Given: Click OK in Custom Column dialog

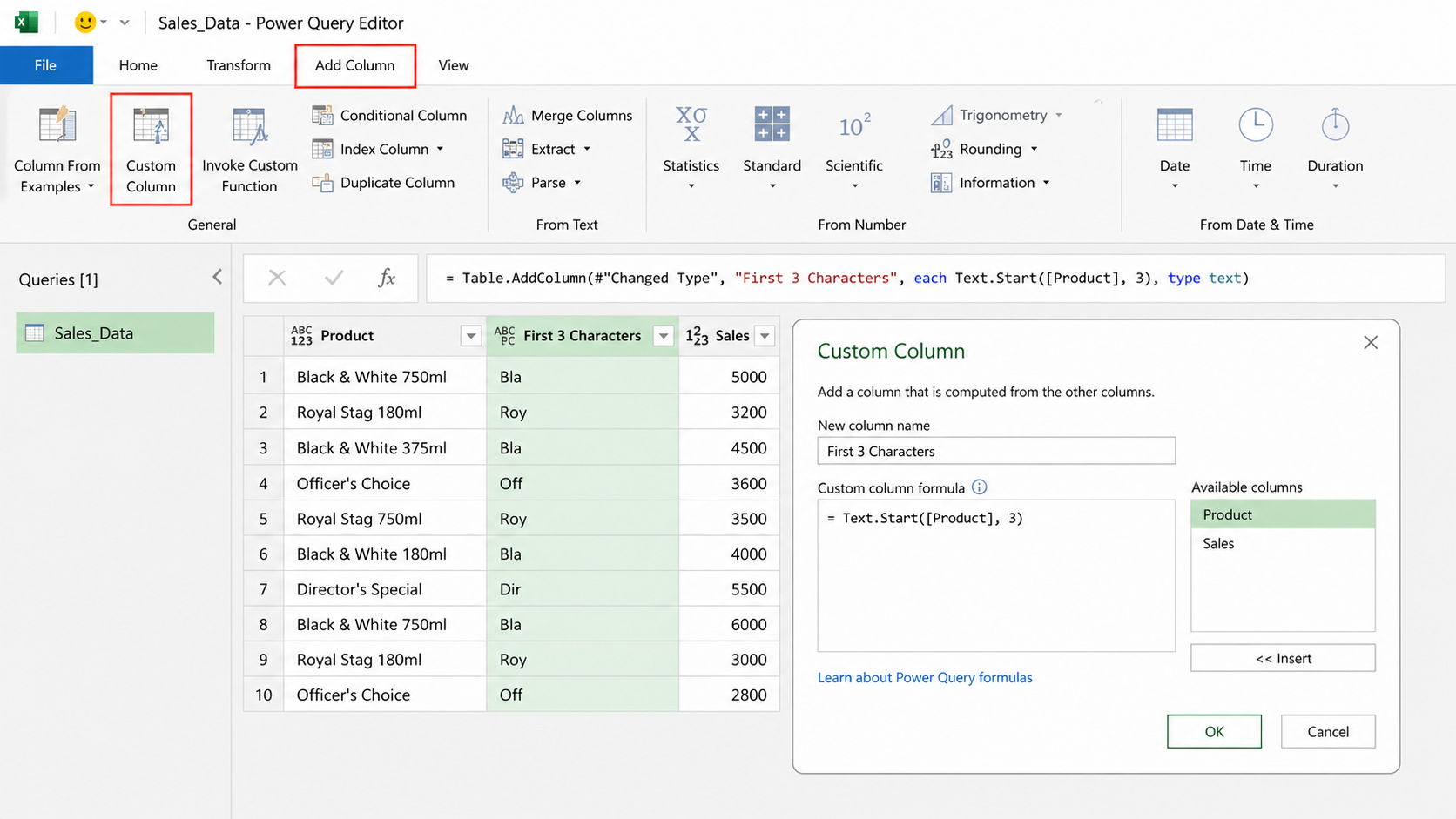Looking at the screenshot, I should [1214, 731].
